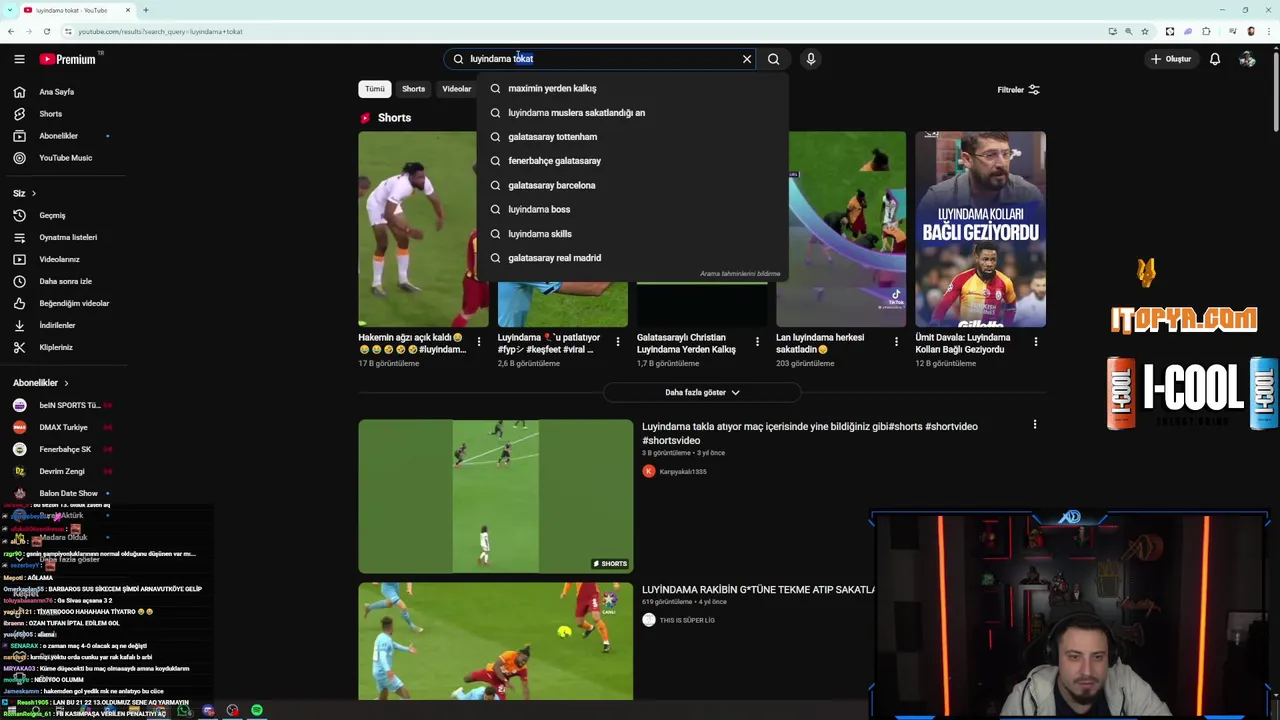Image resolution: width=1280 pixels, height=720 pixels.
Task: Choose suggestion galatasaray real madrid
Action: pyautogui.click(x=632, y=258)
